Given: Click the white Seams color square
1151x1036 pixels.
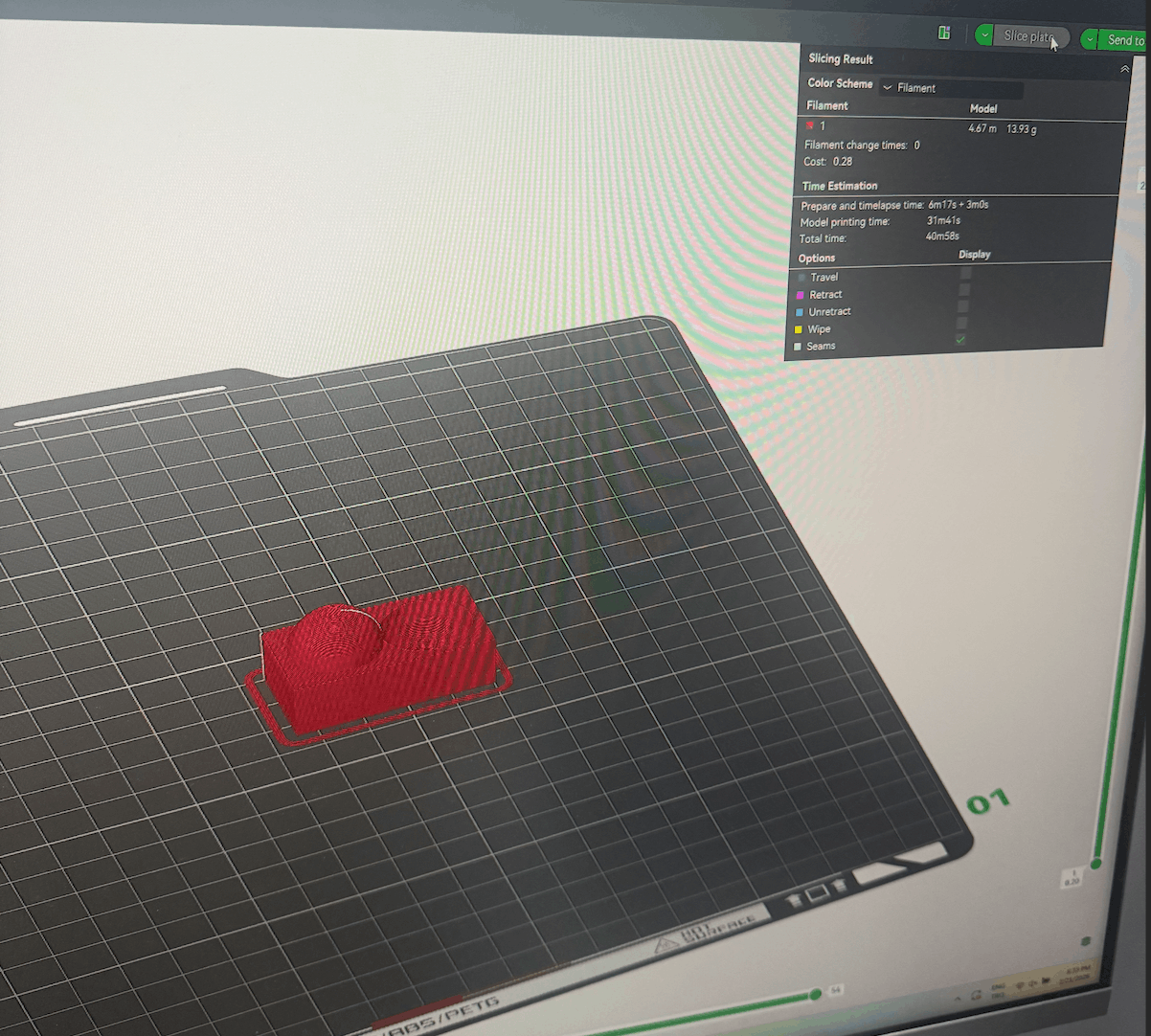Looking at the screenshot, I should click(798, 347).
